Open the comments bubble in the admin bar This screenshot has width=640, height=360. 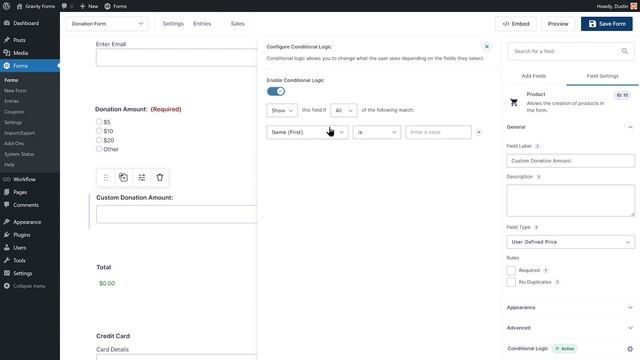[x=64, y=6]
